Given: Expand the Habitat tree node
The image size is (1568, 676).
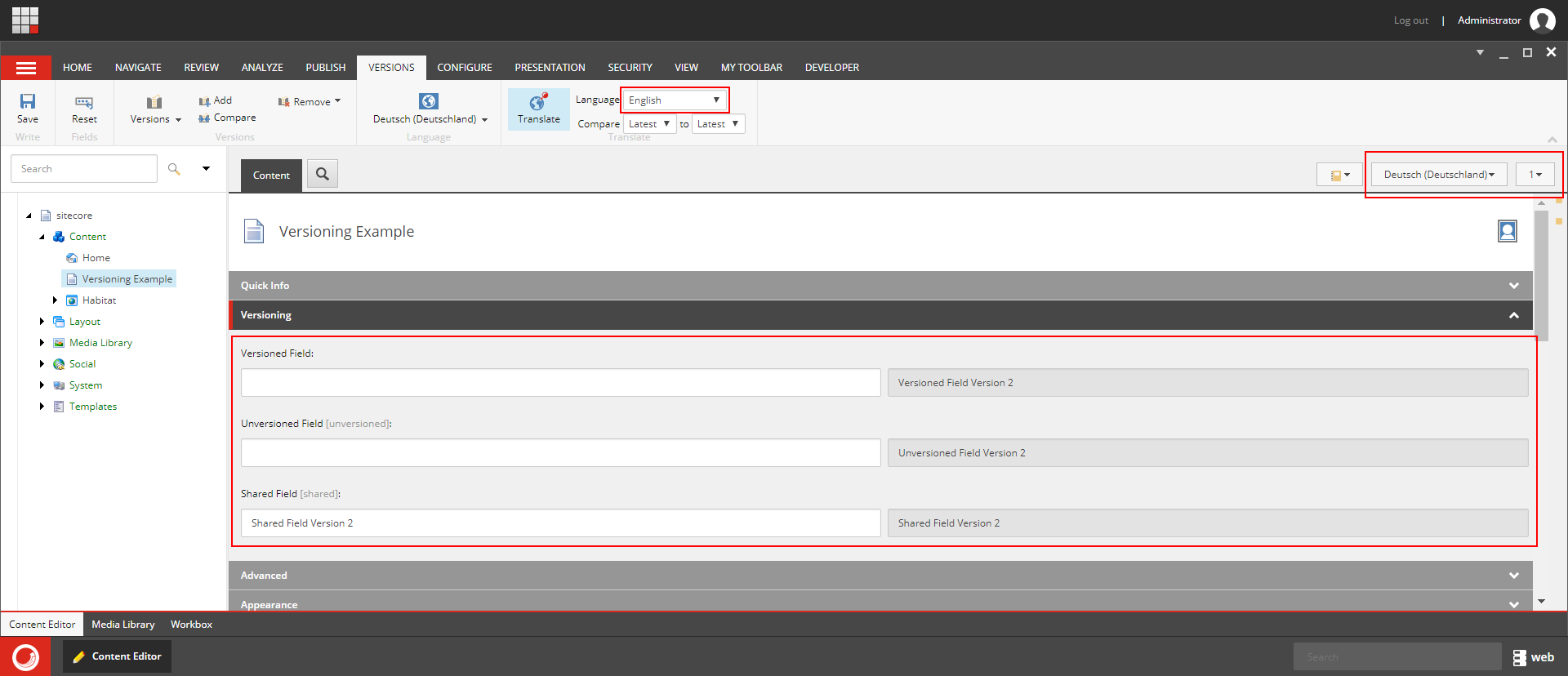Looking at the screenshot, I should click(56, 300).
